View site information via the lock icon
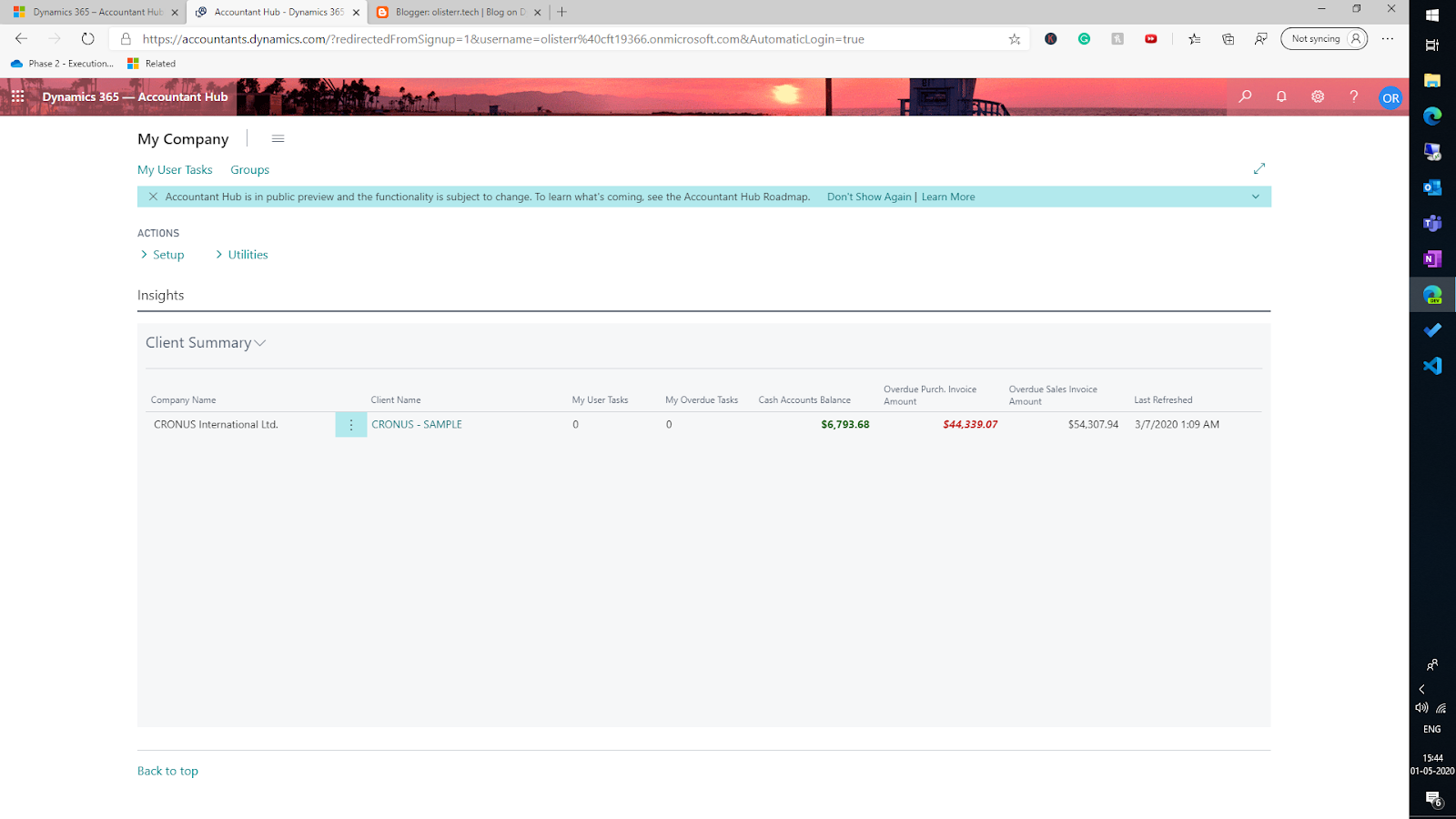The image size is (1456, 819). (126, 39)
